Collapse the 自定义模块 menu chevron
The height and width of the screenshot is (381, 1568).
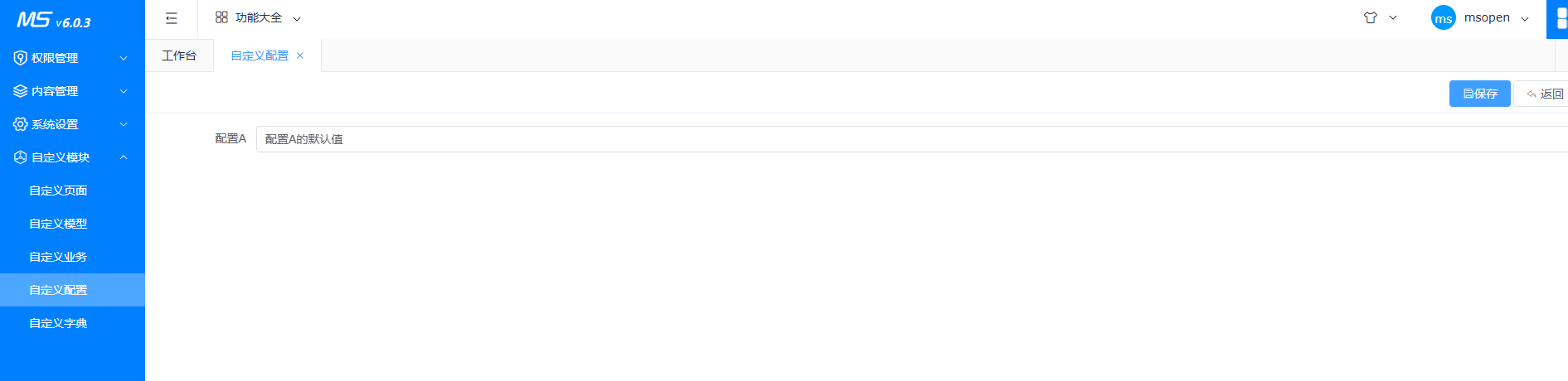(x=124, y=157)
